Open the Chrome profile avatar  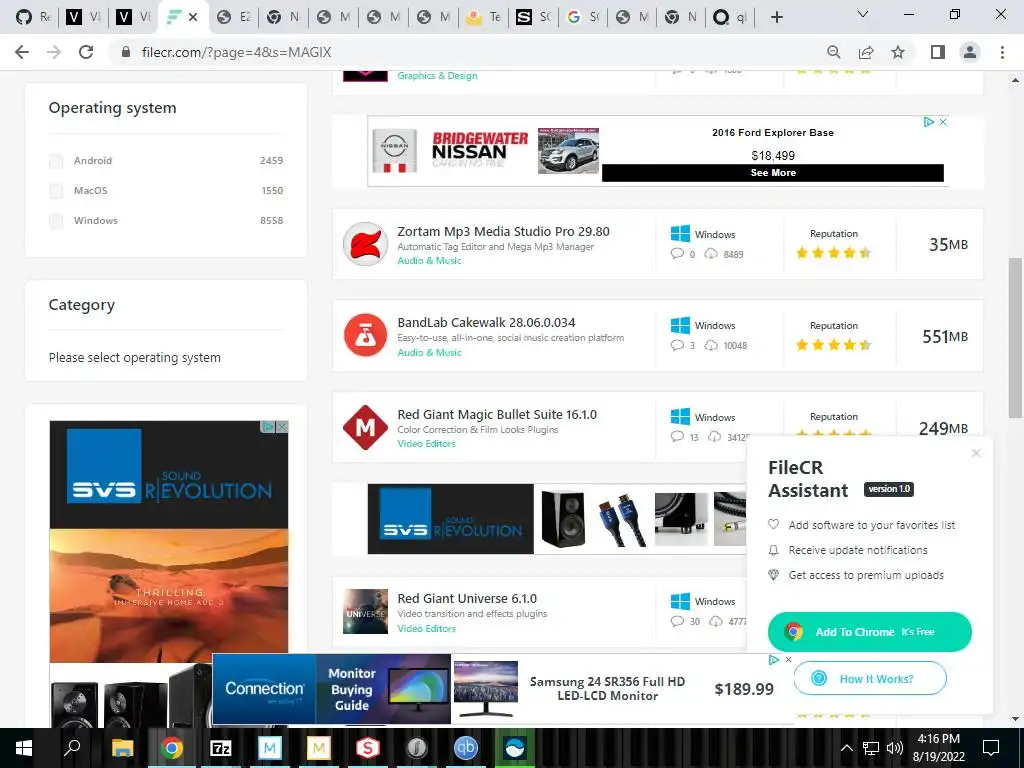click(970, 52)
